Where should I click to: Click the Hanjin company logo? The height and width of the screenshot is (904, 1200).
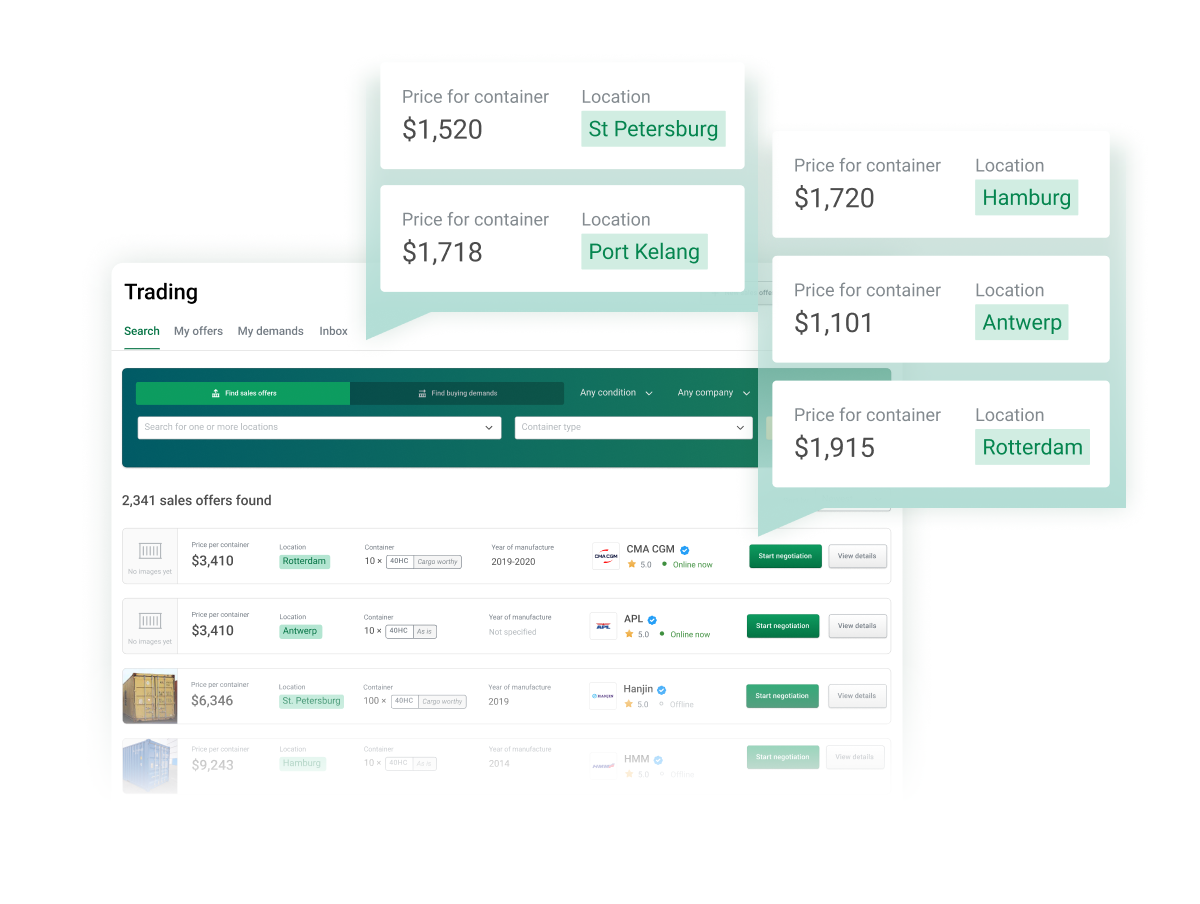pyautogui.click(x=603, y=696)
